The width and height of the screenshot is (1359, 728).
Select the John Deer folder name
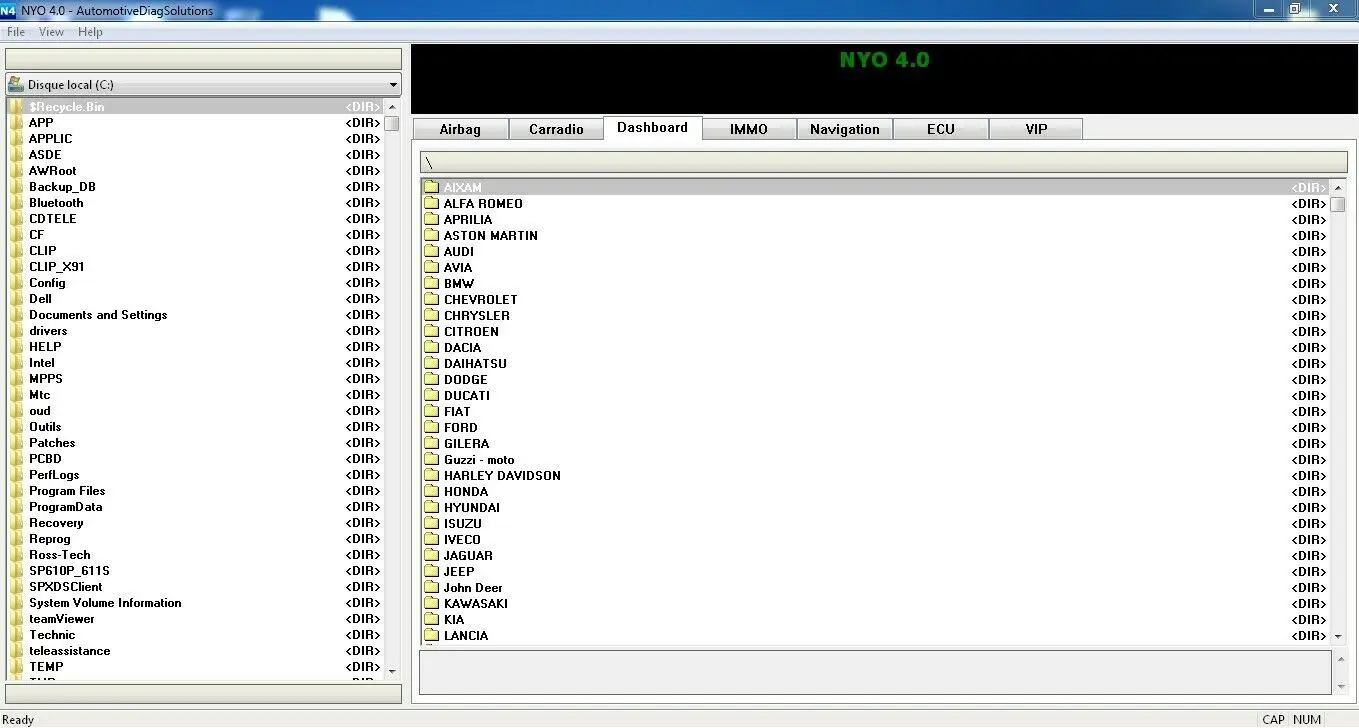click(473, 587)
